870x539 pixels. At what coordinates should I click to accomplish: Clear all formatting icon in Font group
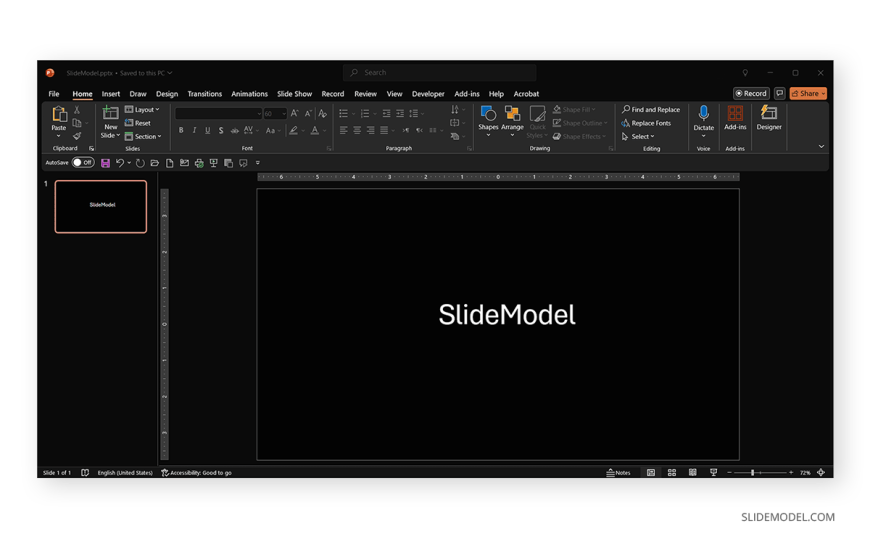click(x=322, y=113)
